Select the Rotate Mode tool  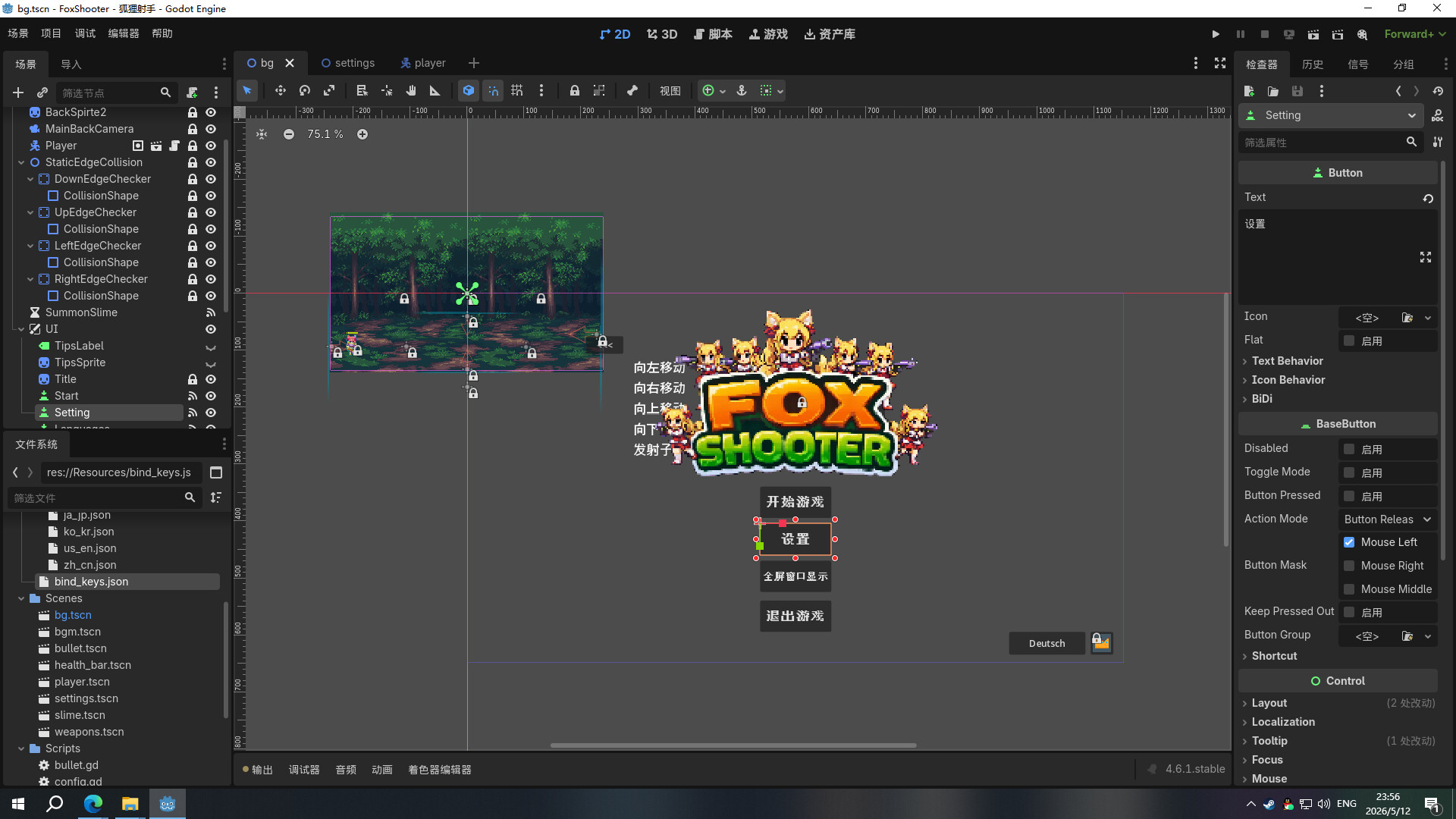coord(305,91)
